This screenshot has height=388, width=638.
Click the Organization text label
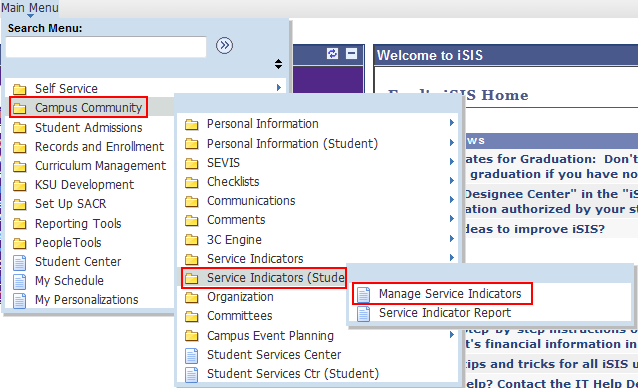240,297
